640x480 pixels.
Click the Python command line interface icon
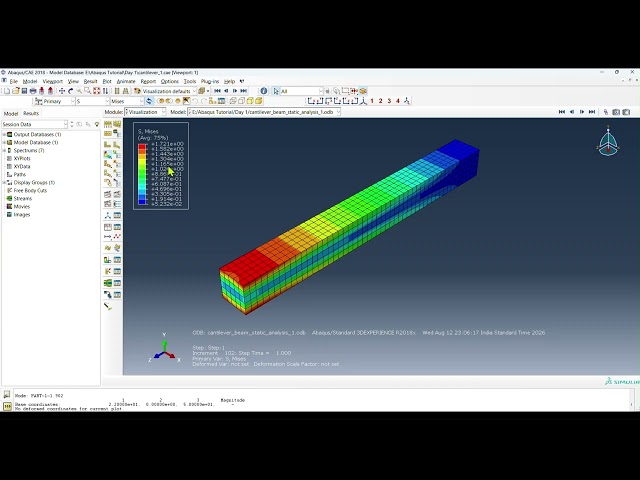[7, 406]
